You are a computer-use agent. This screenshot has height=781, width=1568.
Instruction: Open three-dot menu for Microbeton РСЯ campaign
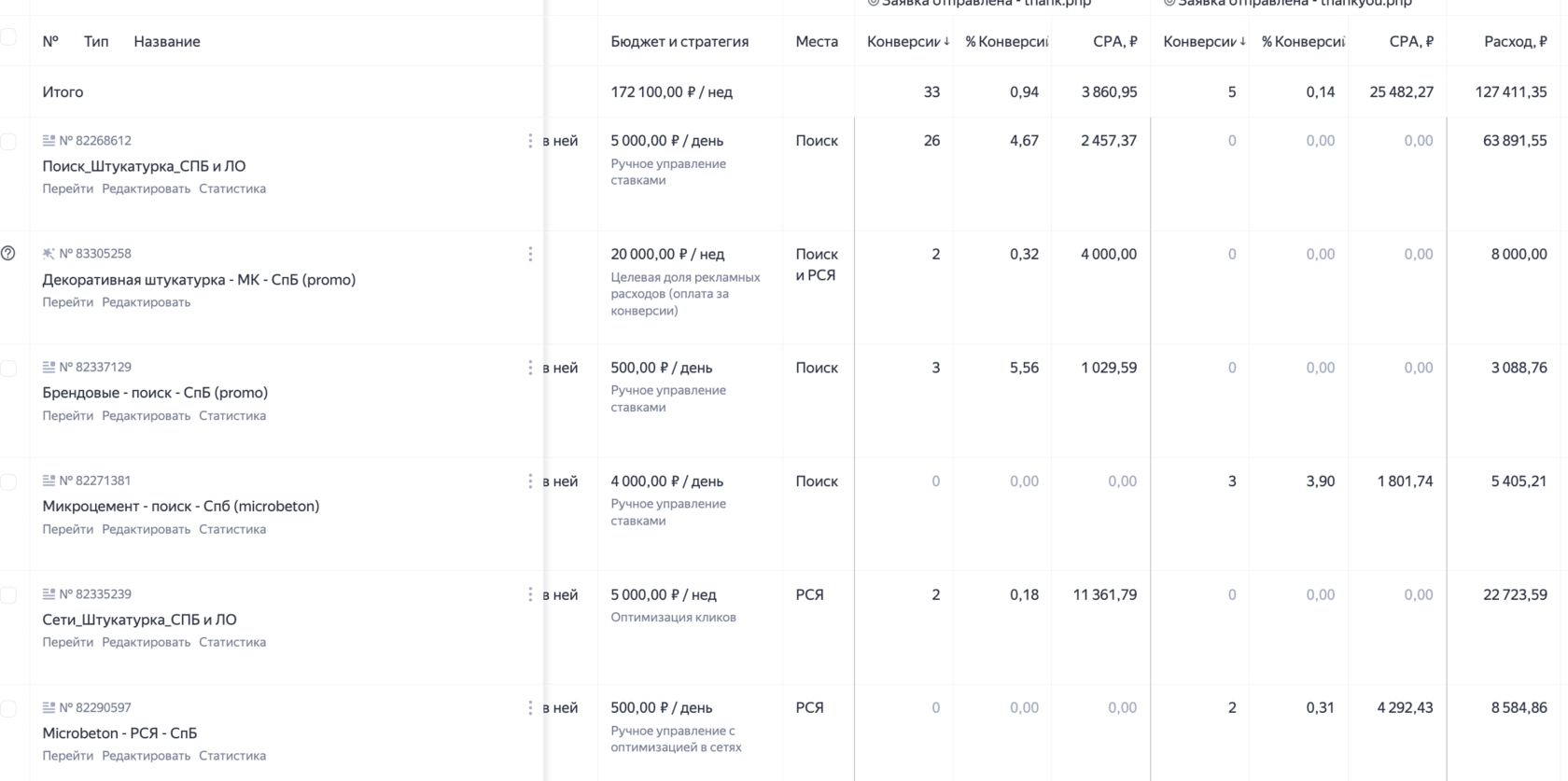pyautogui.click(x=530, y=708)
